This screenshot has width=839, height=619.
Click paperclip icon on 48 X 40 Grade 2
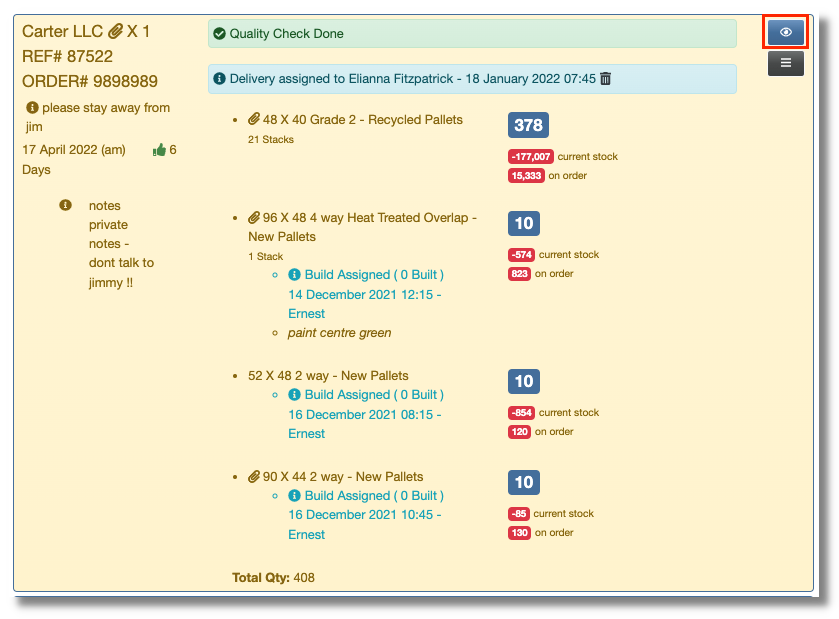click(x=254, y=119)
